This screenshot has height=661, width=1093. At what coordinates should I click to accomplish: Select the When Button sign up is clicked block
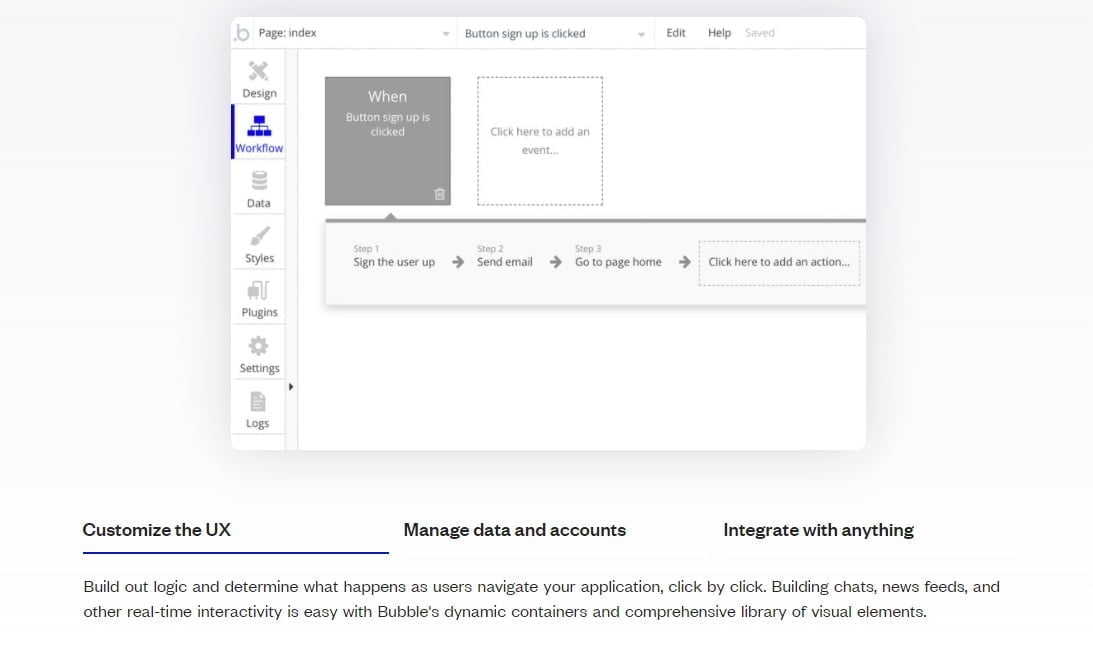click(387, 135)
